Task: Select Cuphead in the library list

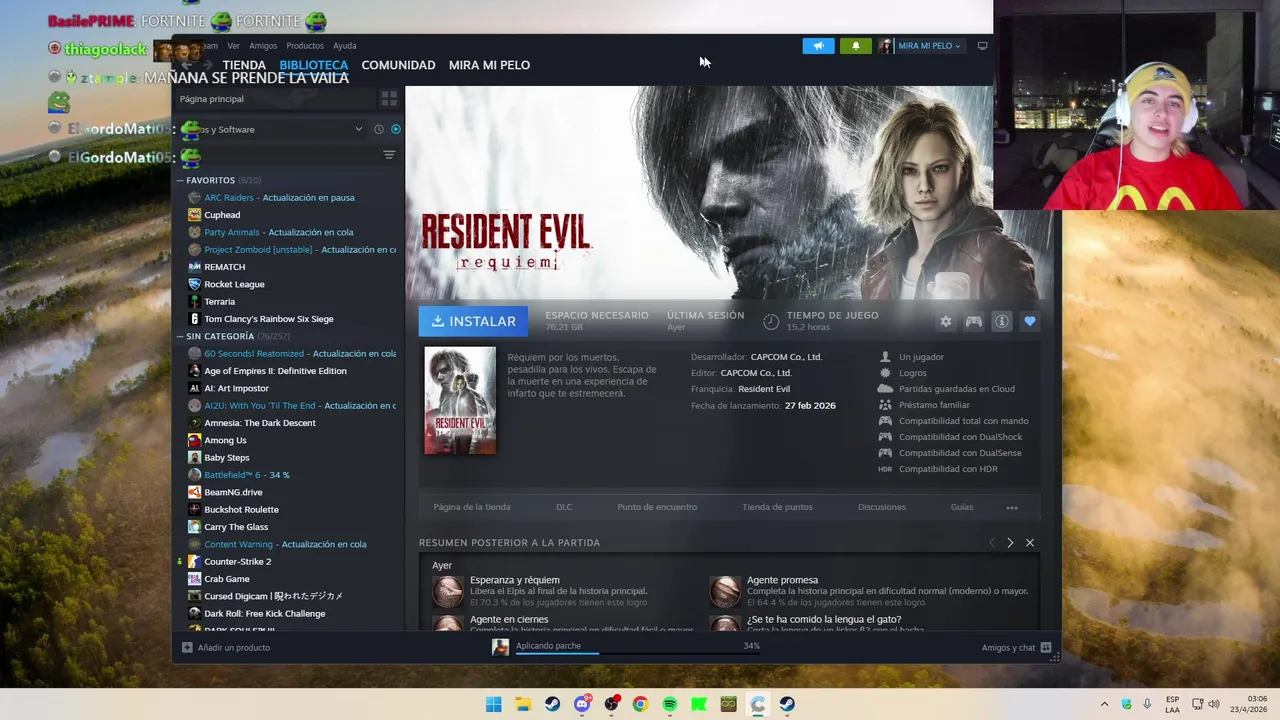Action: tap(222, 215)
